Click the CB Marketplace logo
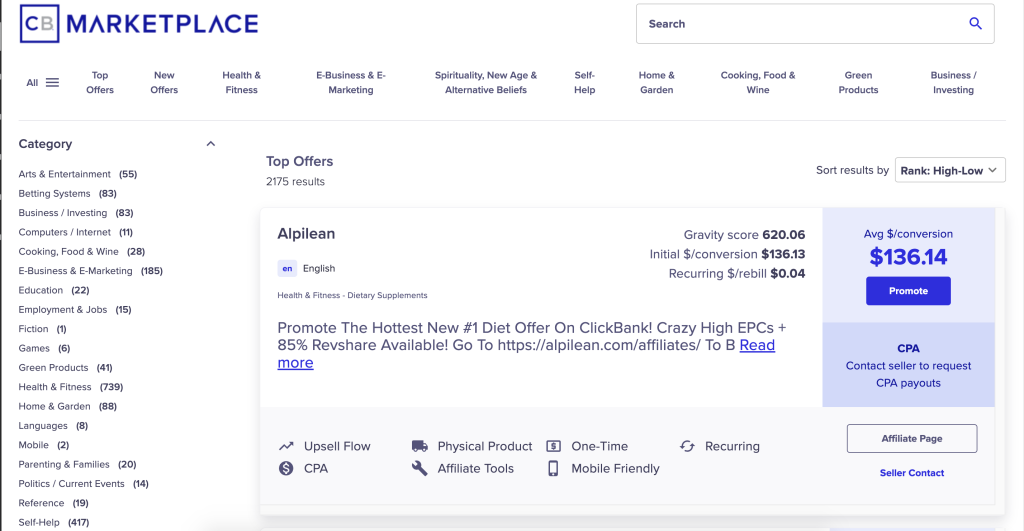 click(139, 24)
